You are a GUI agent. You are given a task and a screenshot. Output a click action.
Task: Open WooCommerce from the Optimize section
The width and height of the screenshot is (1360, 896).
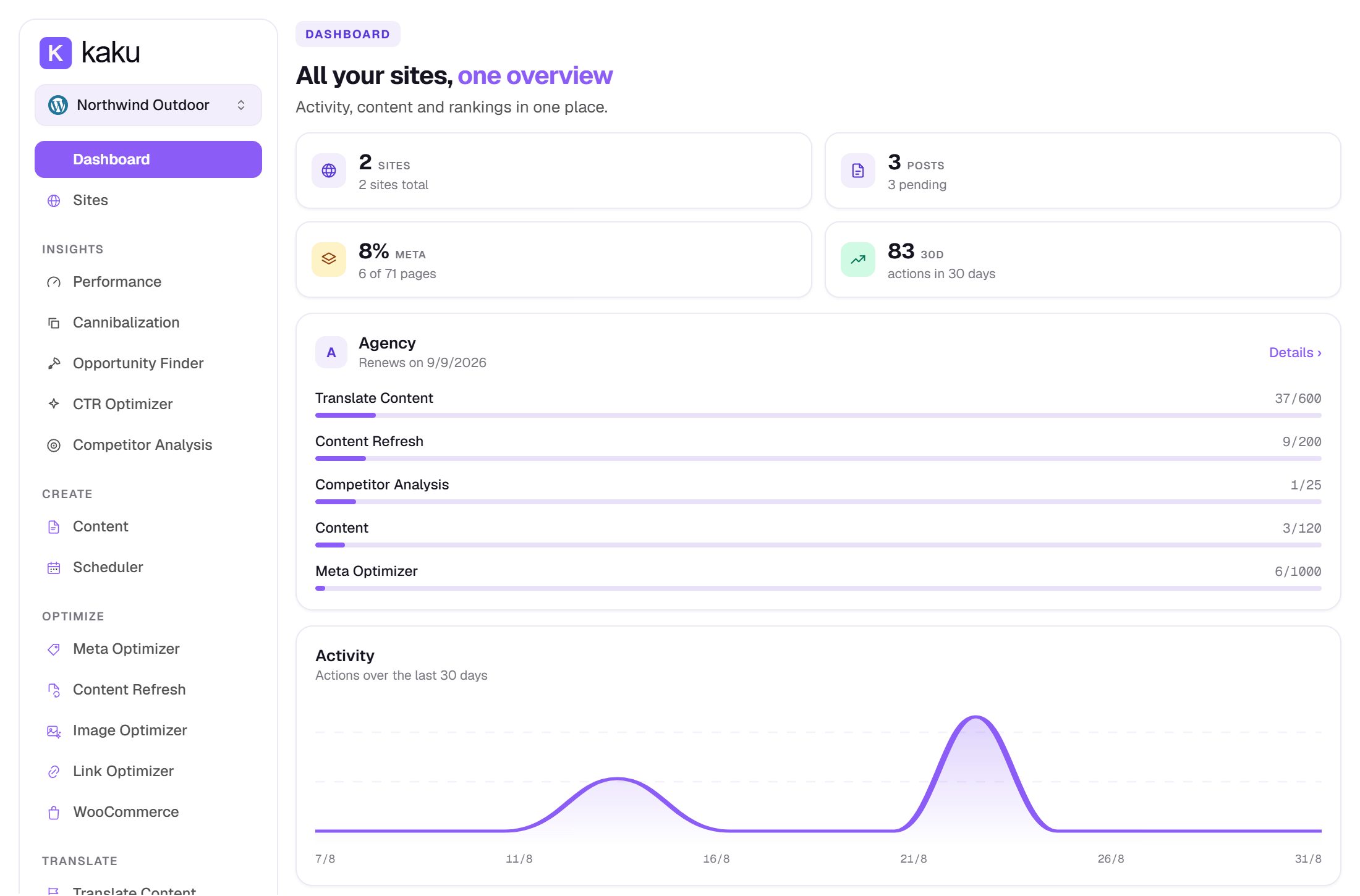pos(148,812)
